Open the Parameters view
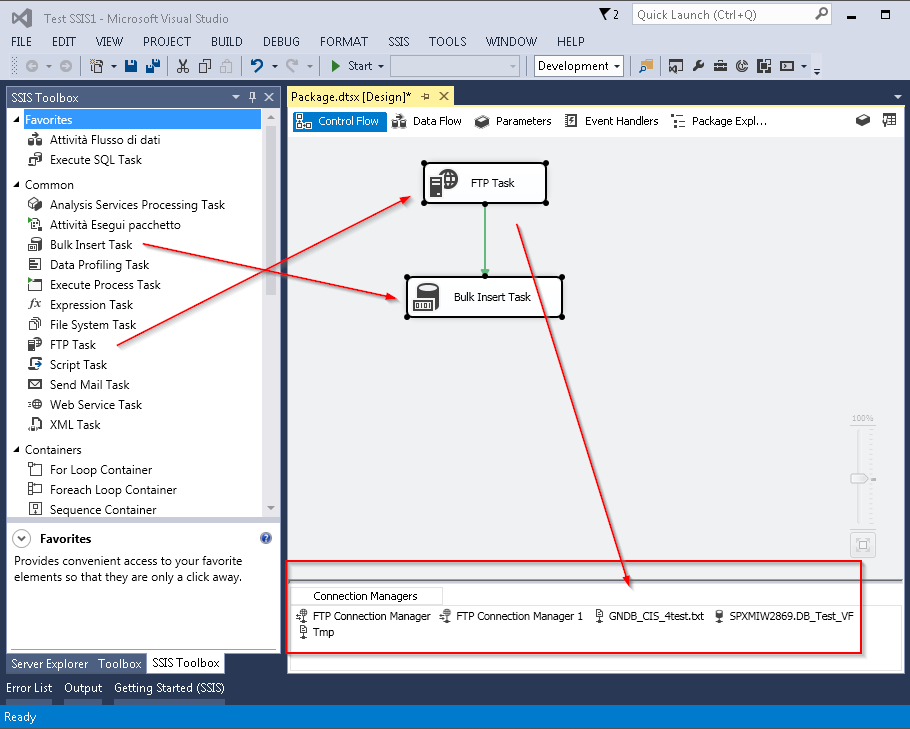The height and width of the screenshot is (729, 910). [x=513, y=121]
